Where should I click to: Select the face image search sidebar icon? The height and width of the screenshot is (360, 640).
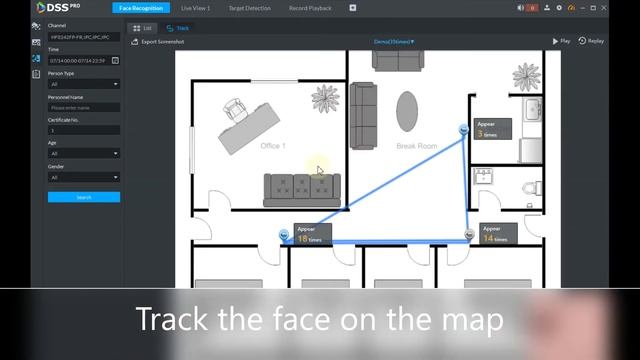[x=36, y=42]
